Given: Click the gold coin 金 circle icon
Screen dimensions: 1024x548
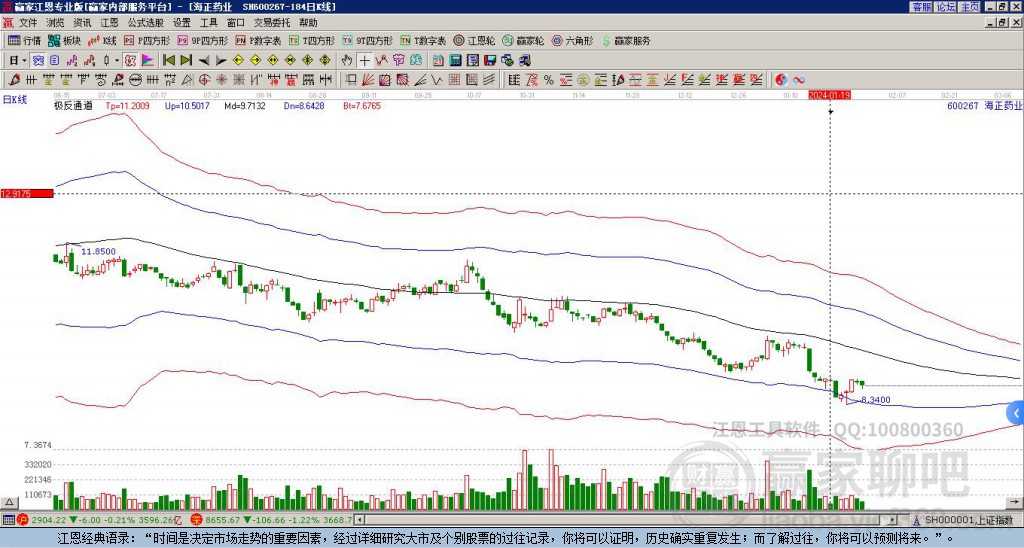Looking at the screenshot, I should 583,80.
